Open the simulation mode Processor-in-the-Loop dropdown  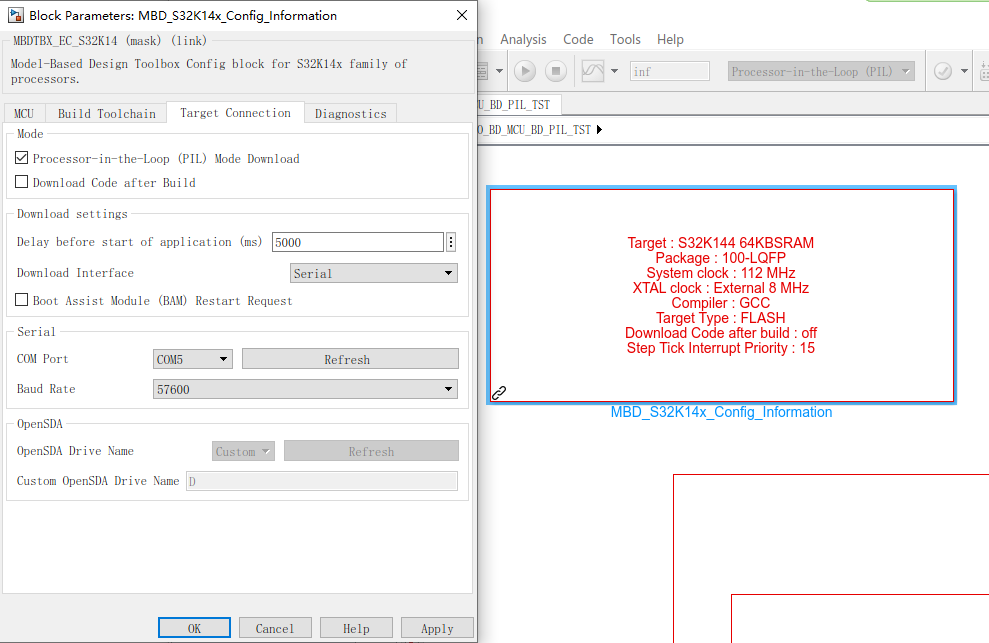821,71
